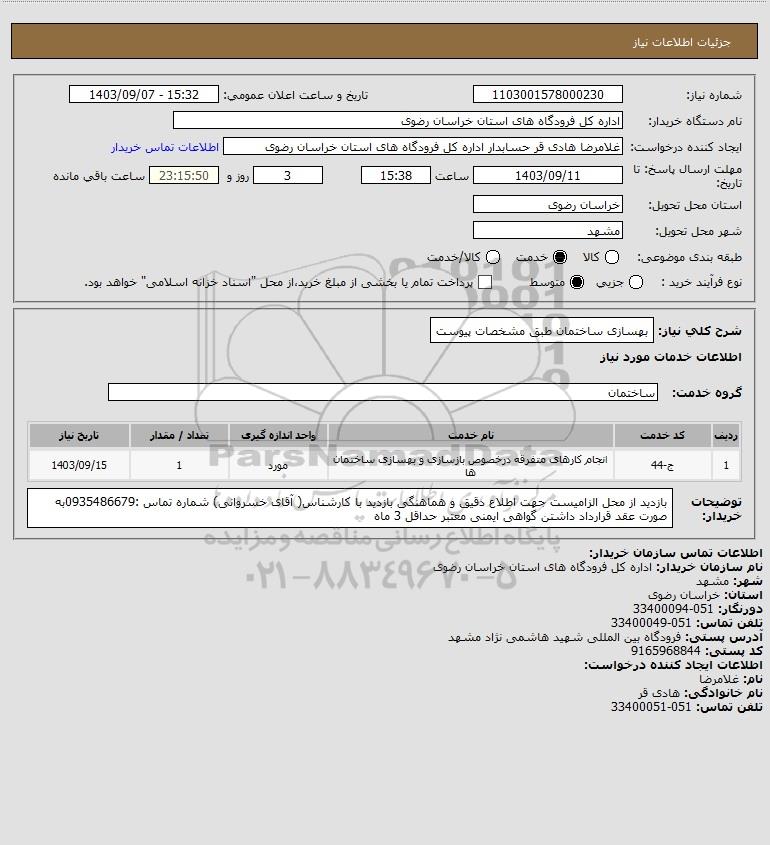Click the fax number 33400094-051
This screenshot has width=770, height=845.
672,609
